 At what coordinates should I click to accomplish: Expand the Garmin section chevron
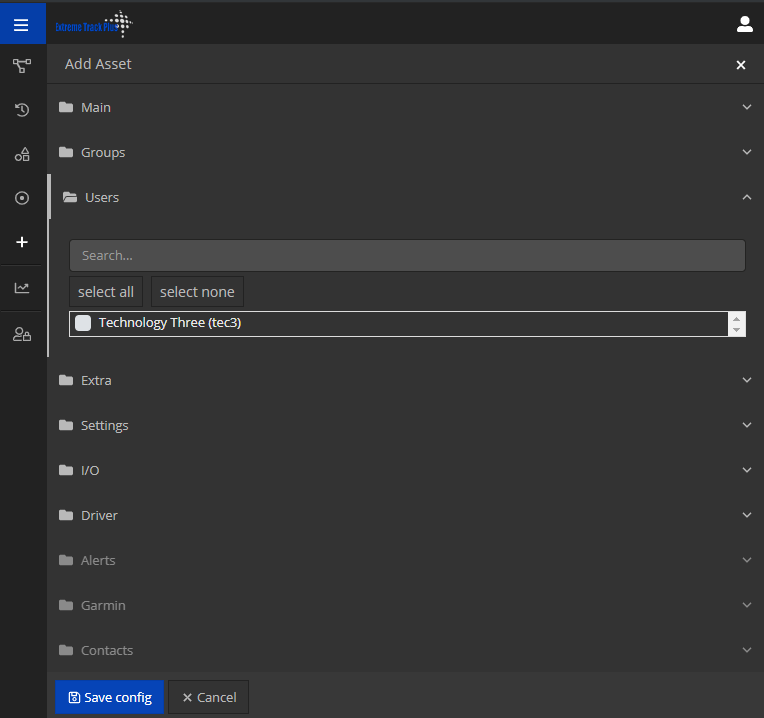point(746,605)
